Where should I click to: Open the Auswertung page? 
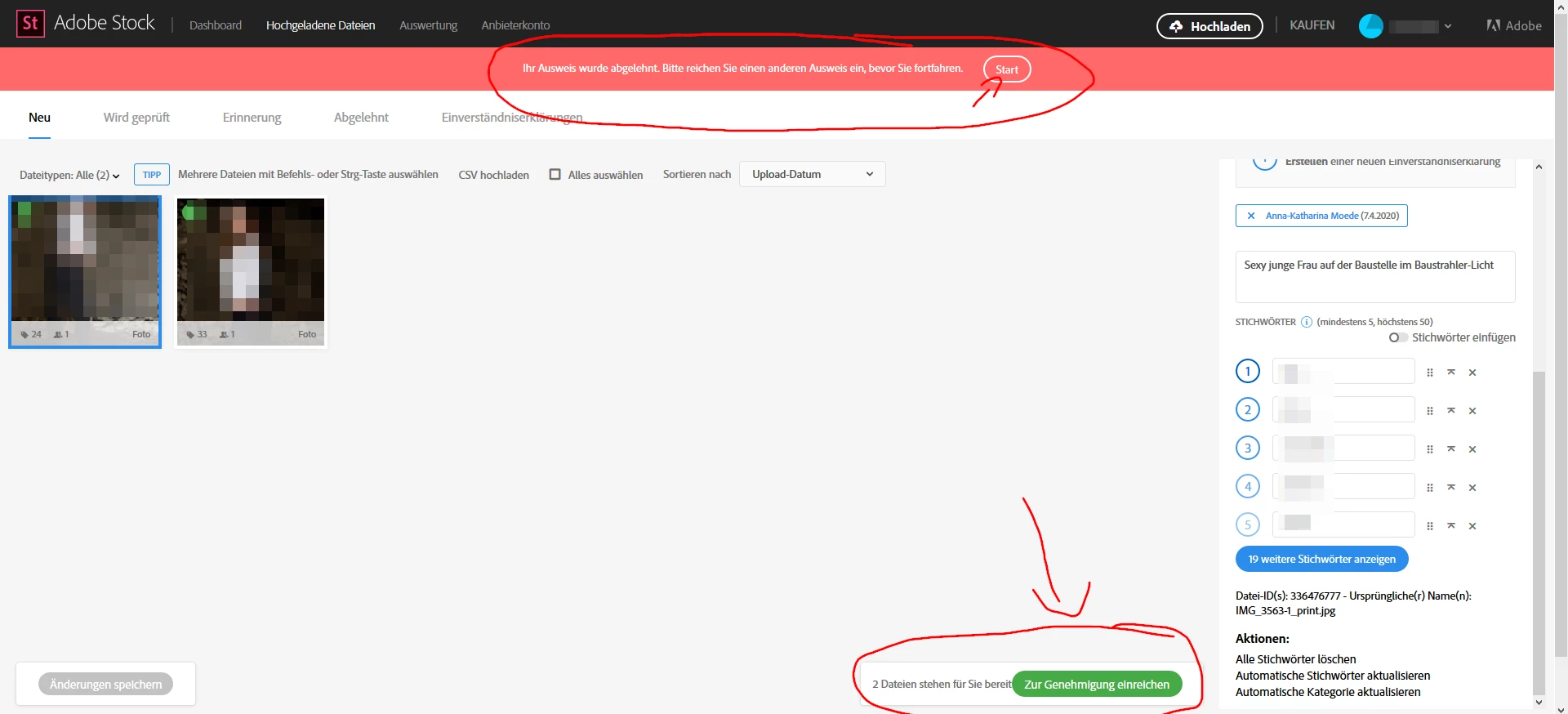pos(428,25)
